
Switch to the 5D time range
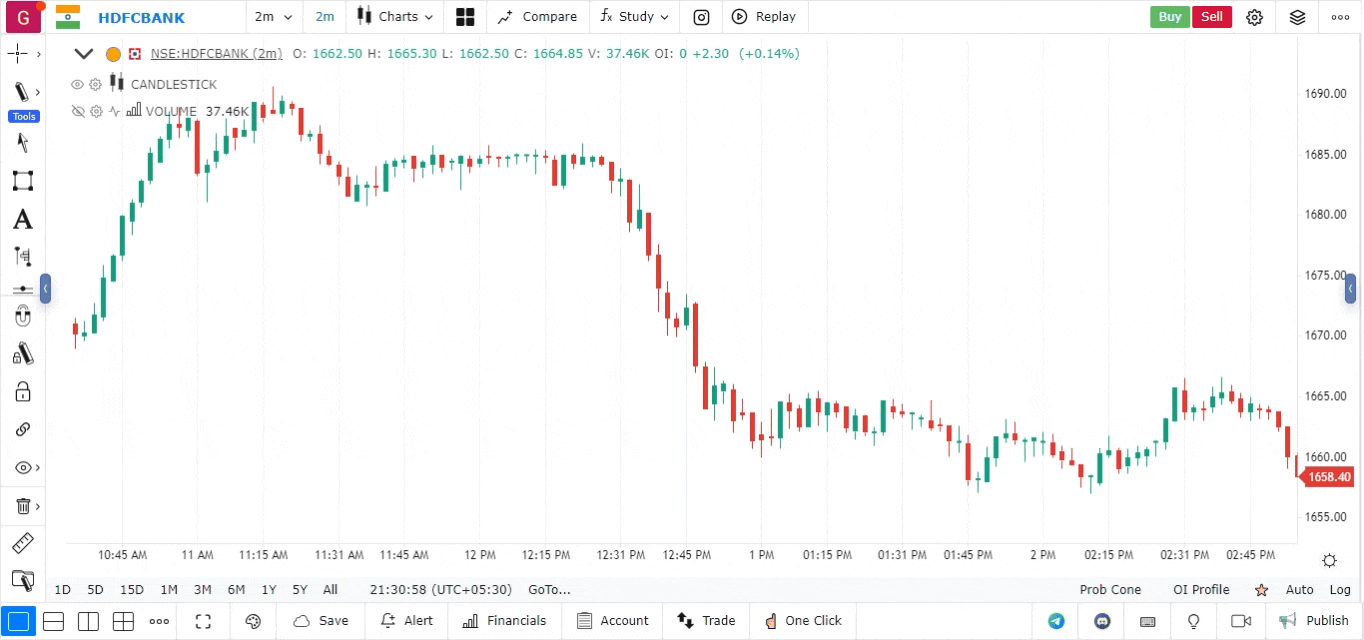95,590
